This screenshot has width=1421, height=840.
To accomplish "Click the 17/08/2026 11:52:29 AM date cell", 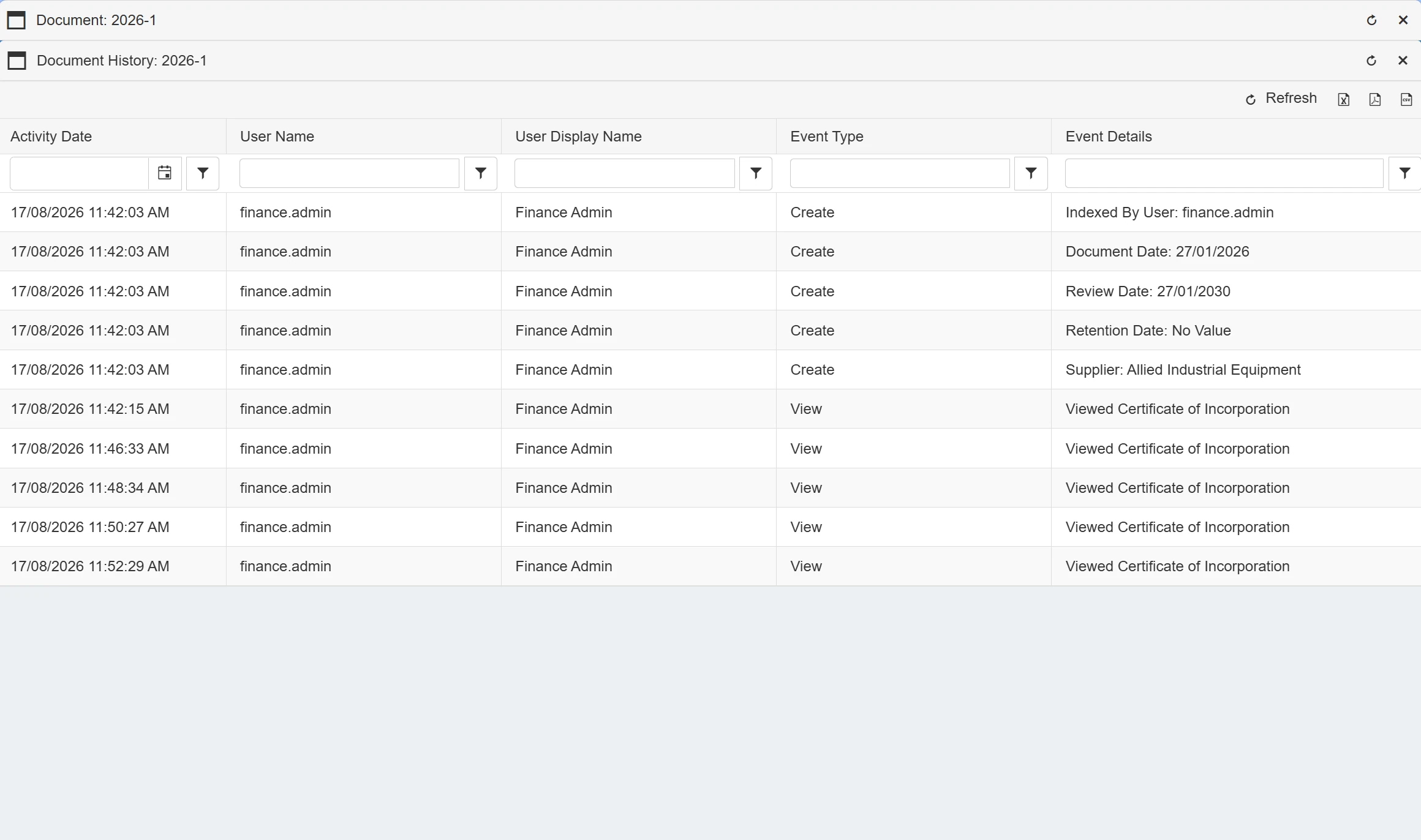I will (x=113, y=566).
